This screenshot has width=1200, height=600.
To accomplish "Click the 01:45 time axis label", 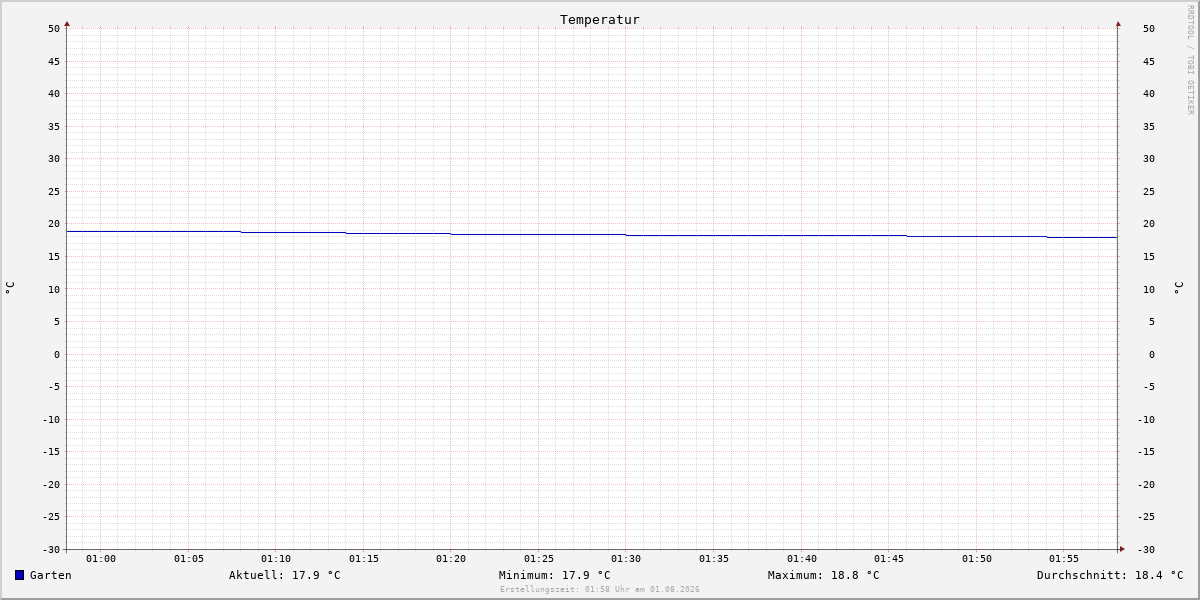I will point(889,559).
